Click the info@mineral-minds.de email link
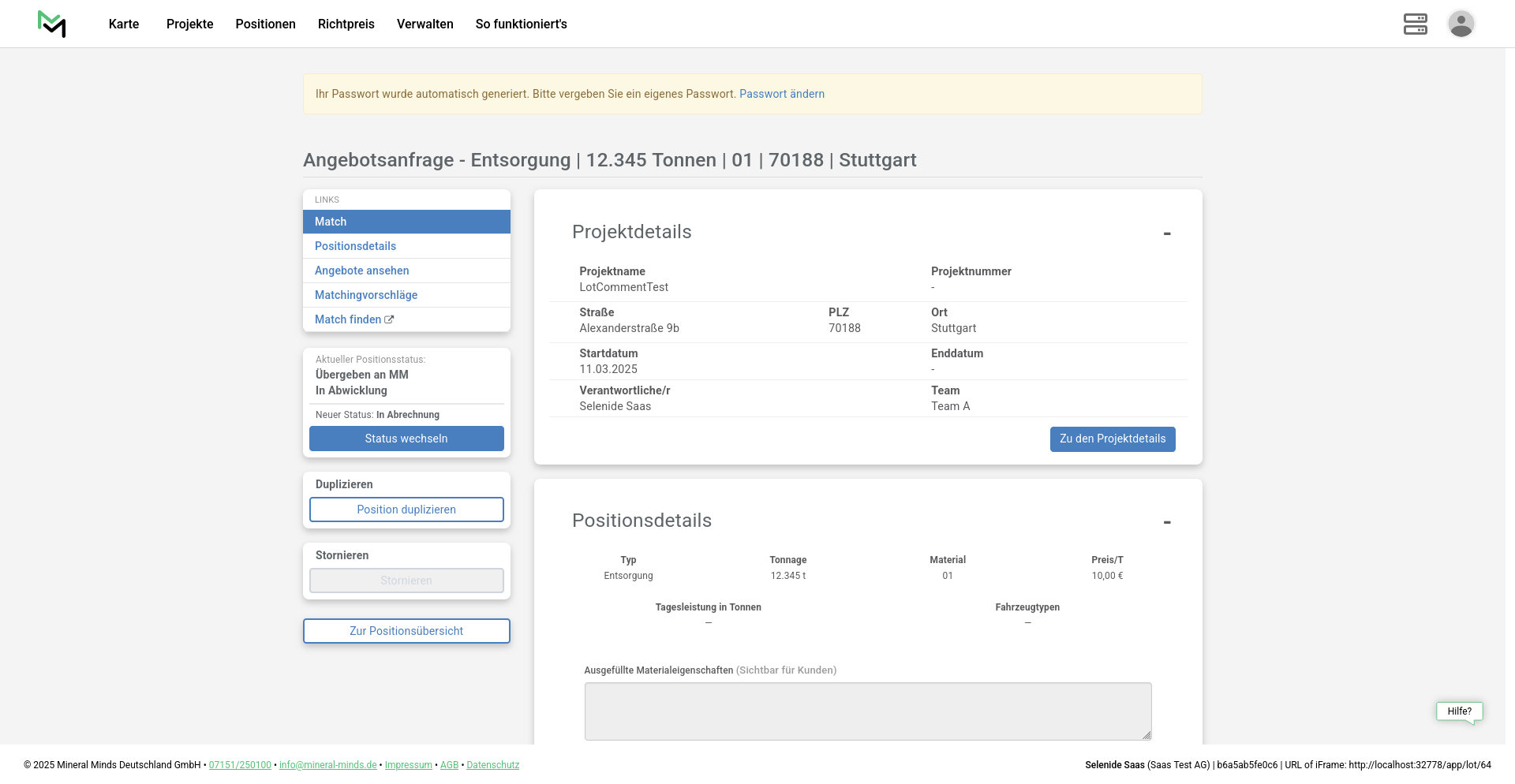 [x=327, y=765]
